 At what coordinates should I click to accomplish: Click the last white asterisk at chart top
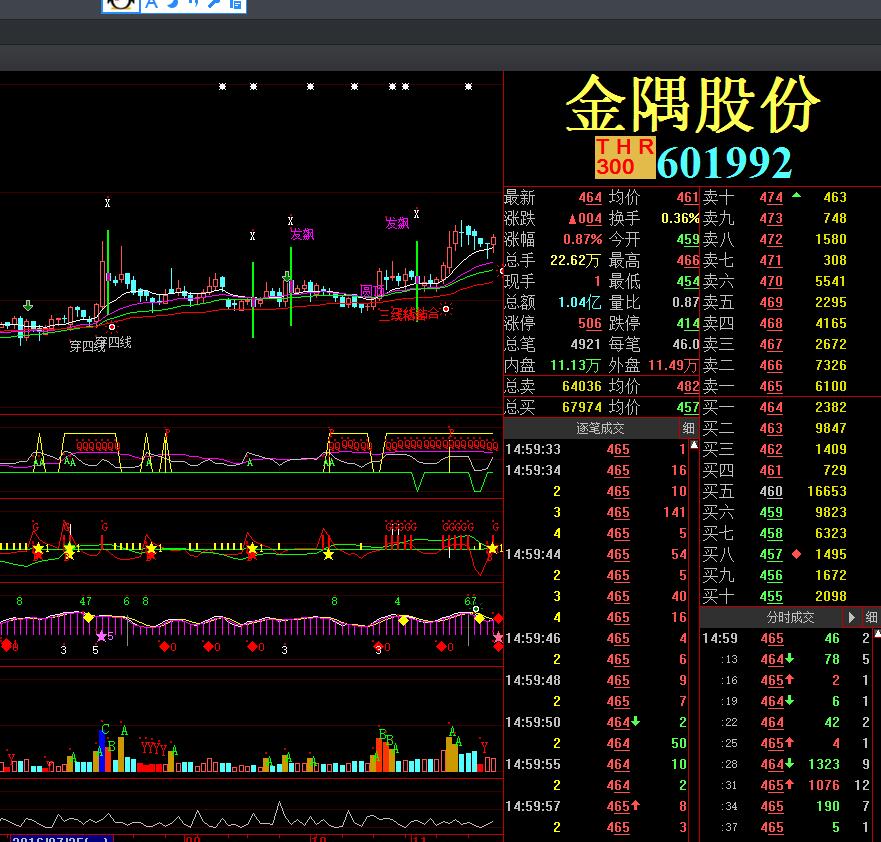(x=468, y=87)
